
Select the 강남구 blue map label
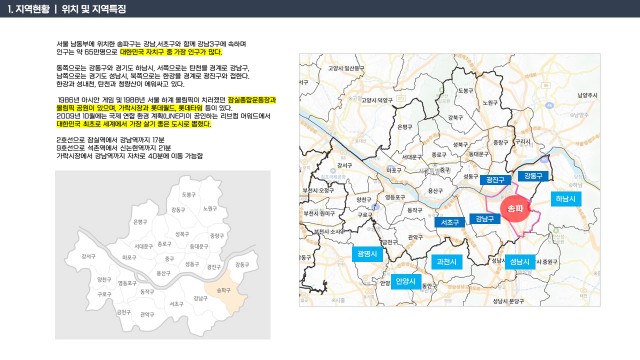point(484,219)
